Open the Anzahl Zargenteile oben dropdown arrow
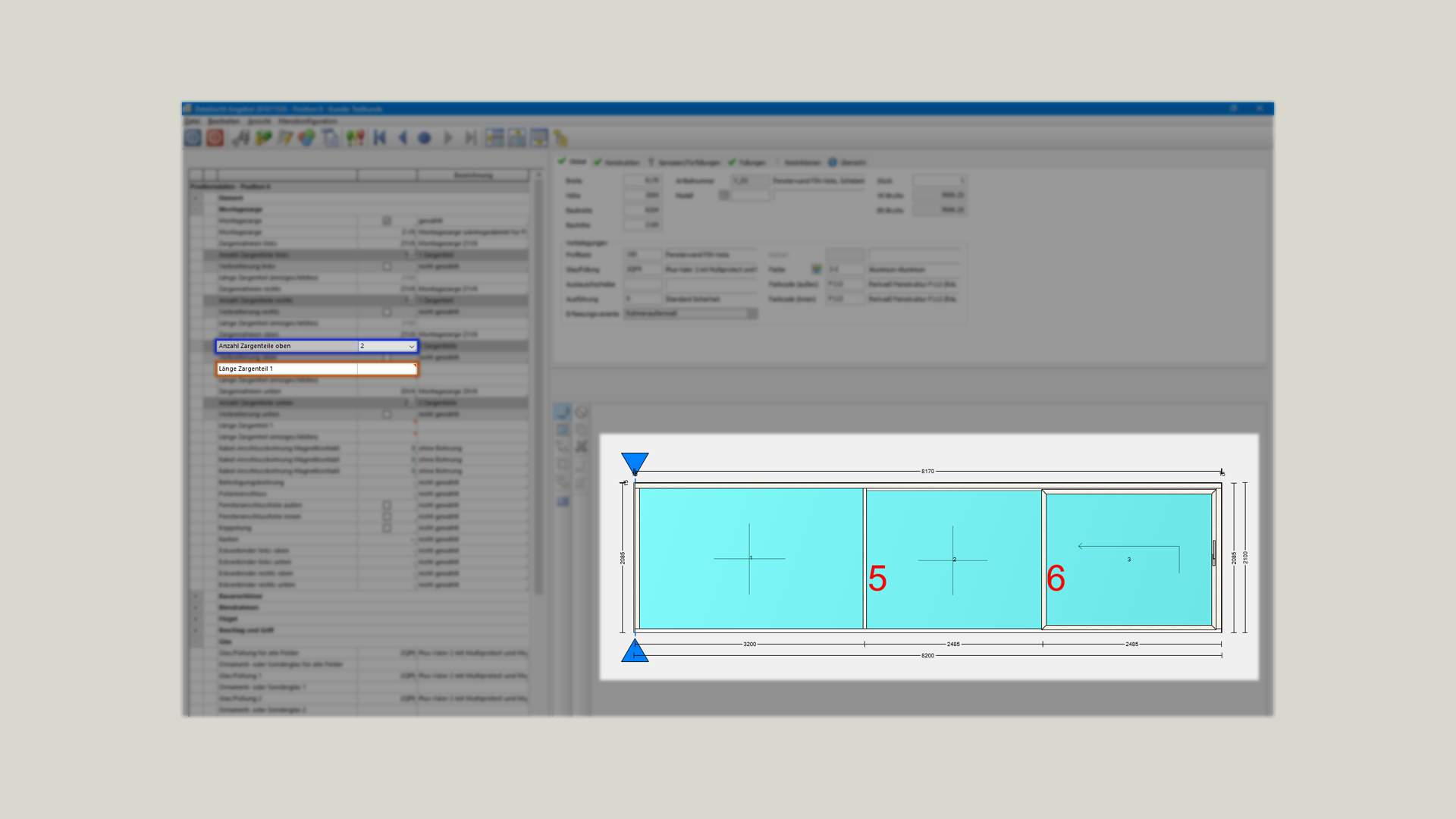Screen dimensions: 1456x819 click(x=412, y=347)
